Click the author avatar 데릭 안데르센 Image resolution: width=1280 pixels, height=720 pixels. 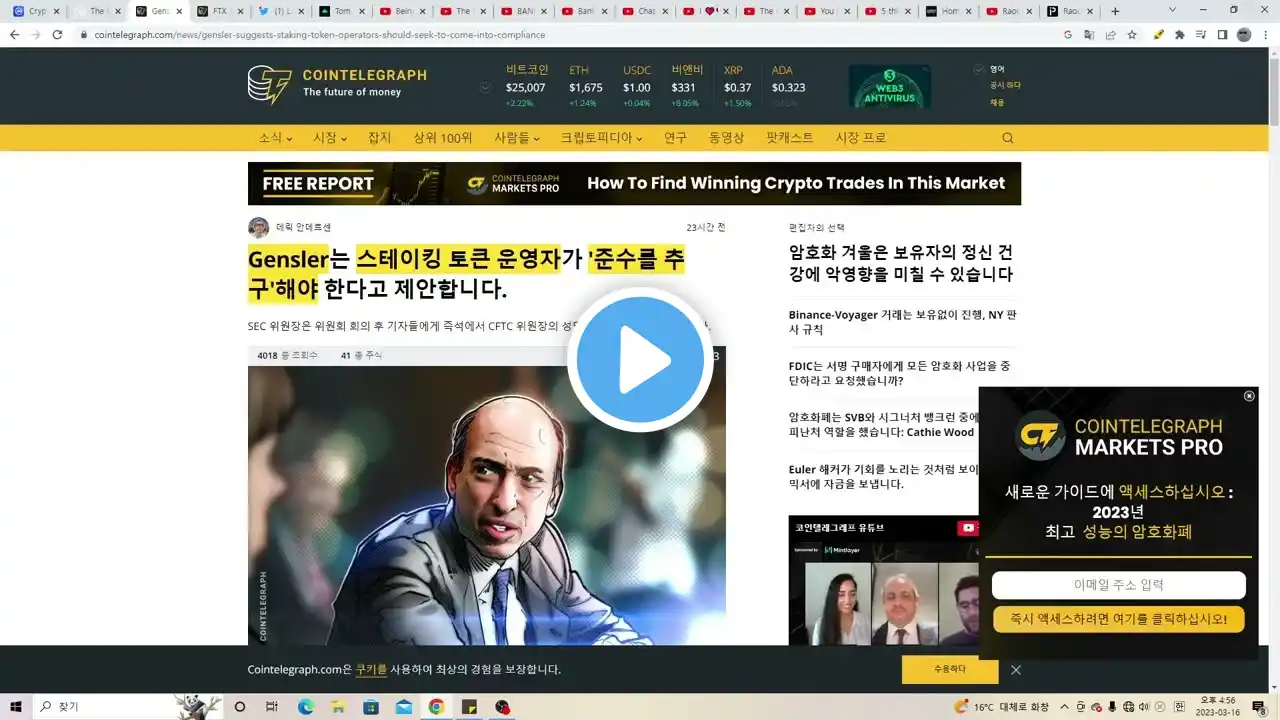click(258, 228)
